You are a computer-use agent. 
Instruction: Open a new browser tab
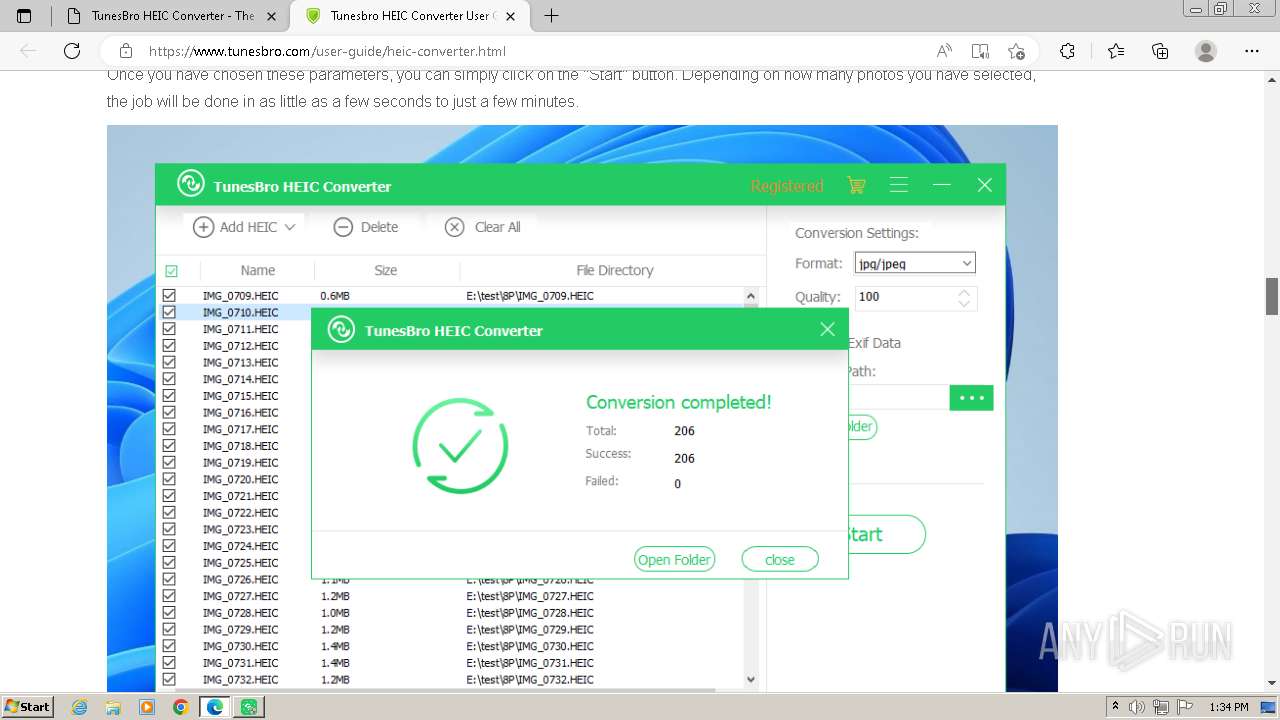pyautogui.click(x=551, y=16)
